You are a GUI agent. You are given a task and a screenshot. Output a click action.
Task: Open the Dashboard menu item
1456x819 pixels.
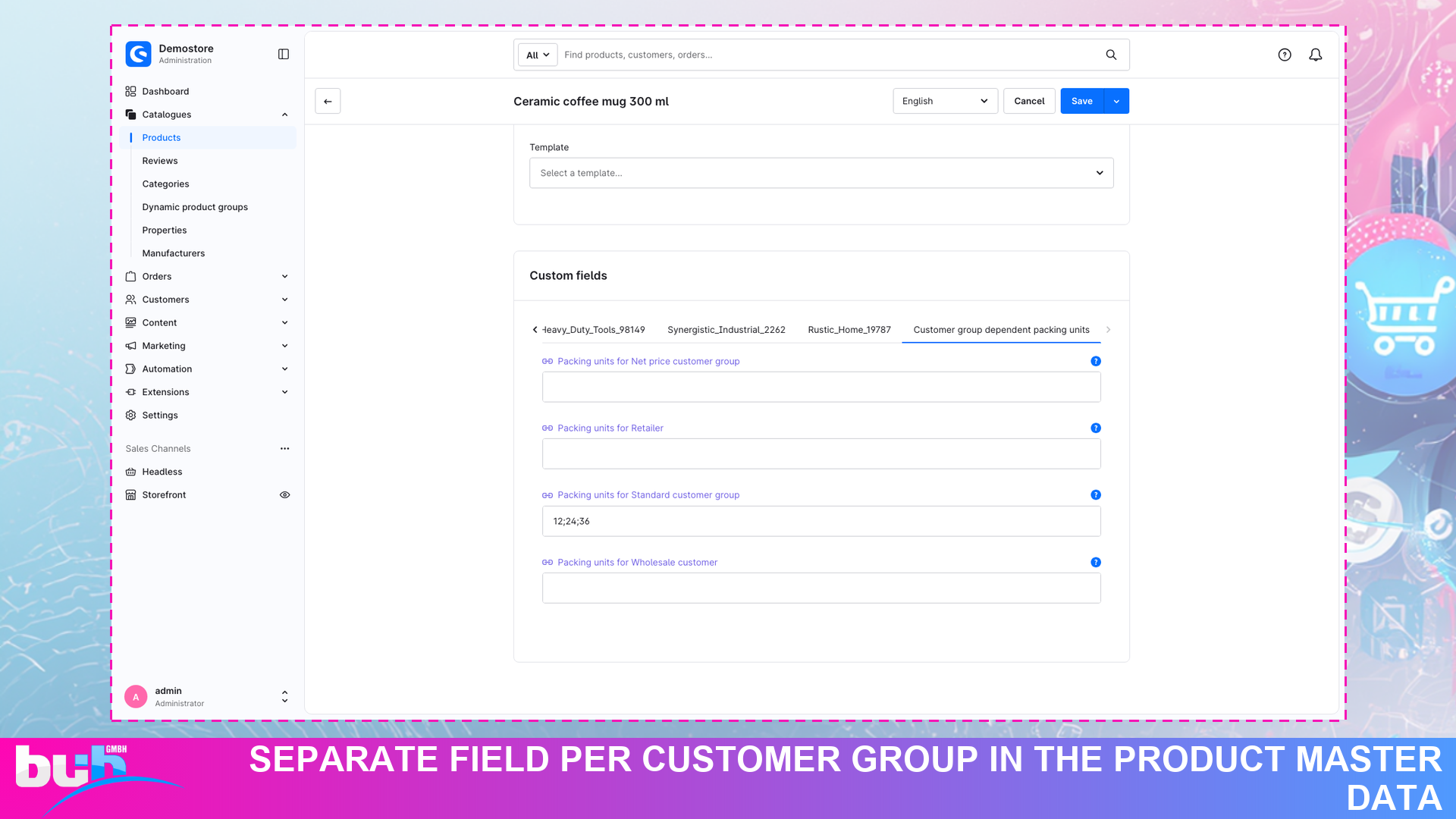click(165, 91)
